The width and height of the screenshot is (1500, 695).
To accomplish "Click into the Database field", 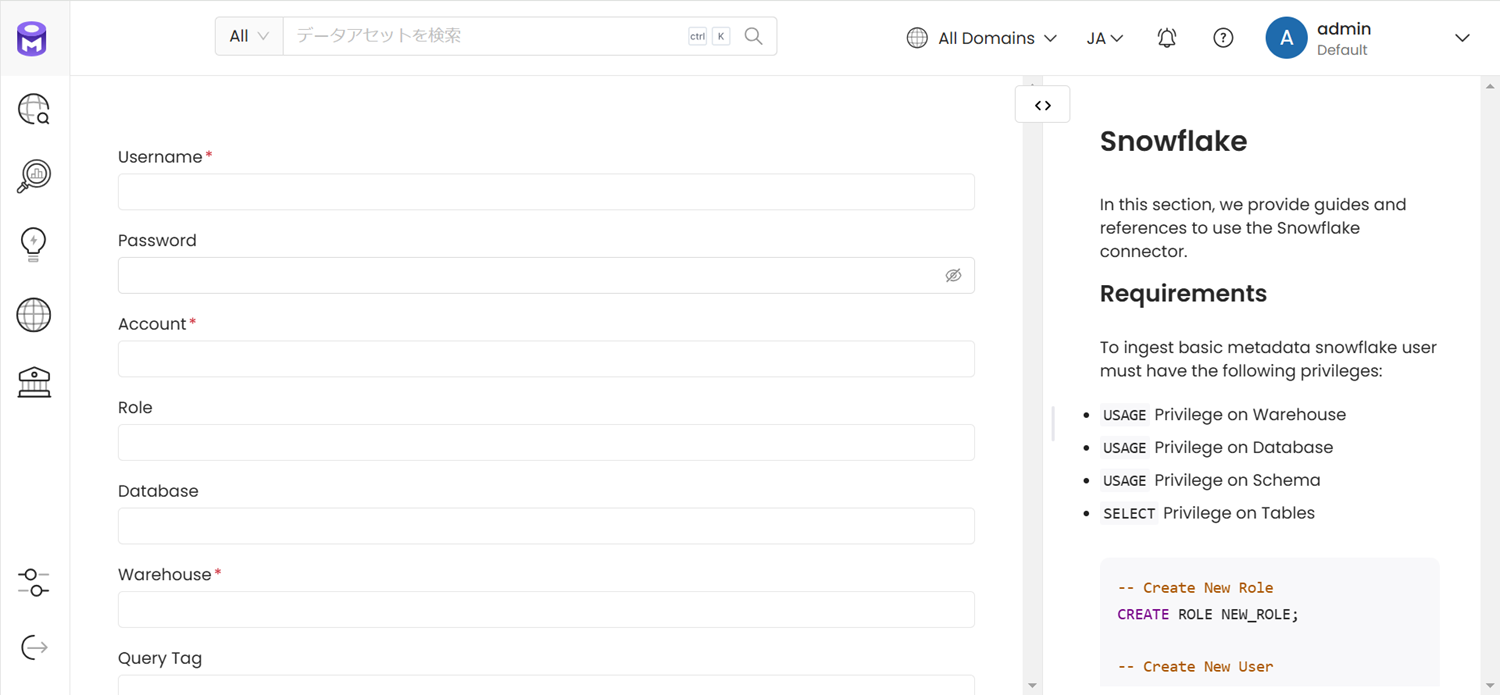I will coord(546,526).
